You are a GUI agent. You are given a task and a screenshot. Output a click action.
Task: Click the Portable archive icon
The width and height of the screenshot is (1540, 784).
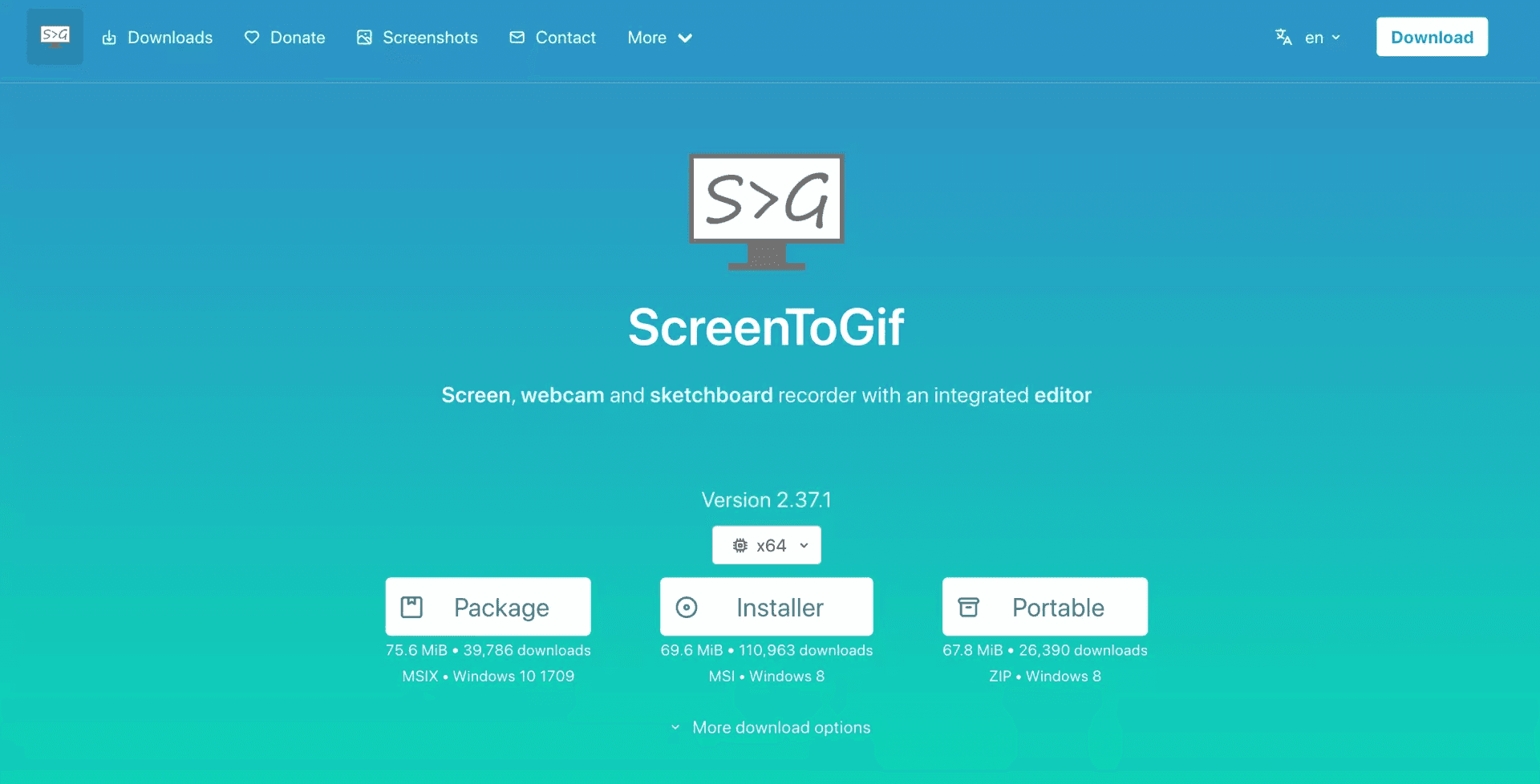point(969,607)
